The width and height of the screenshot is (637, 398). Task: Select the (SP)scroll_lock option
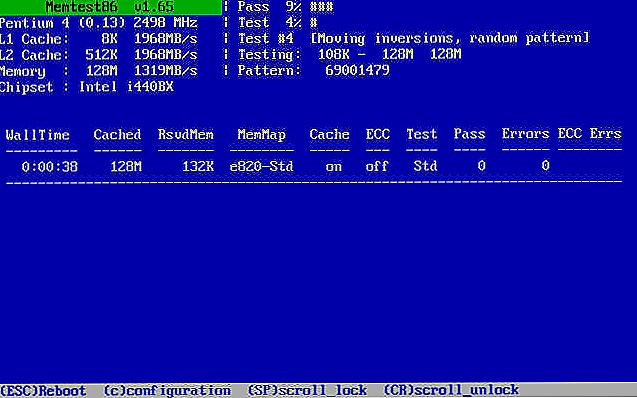(308, 391)
